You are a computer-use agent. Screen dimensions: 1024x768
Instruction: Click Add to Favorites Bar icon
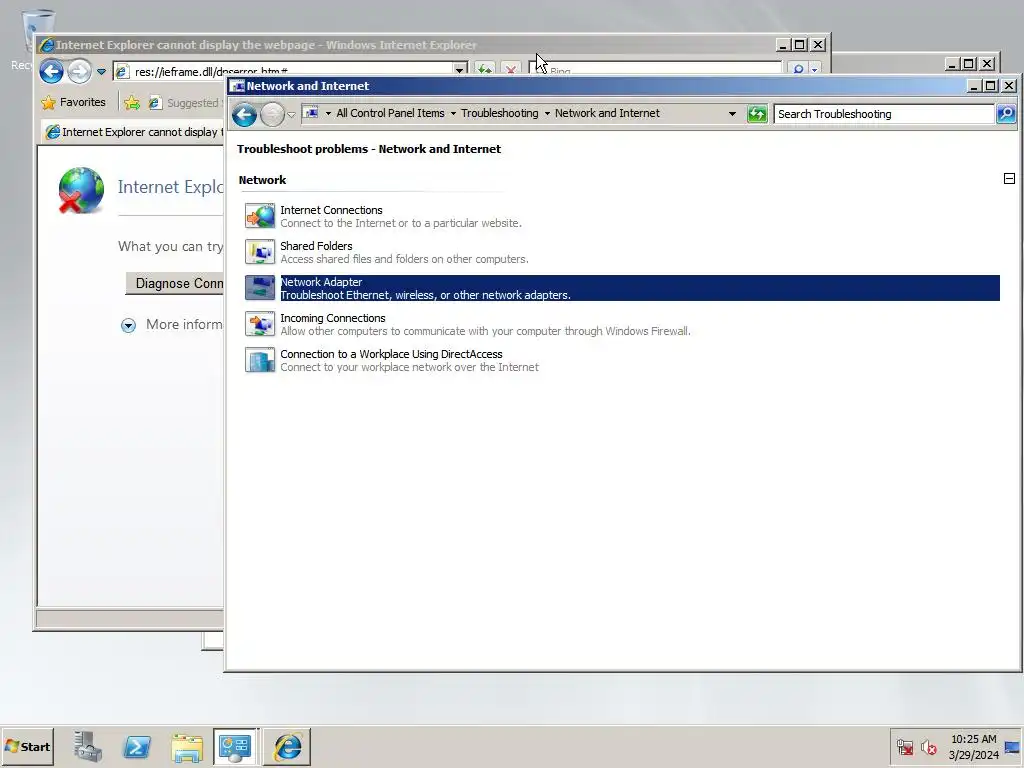click(132, 103)
